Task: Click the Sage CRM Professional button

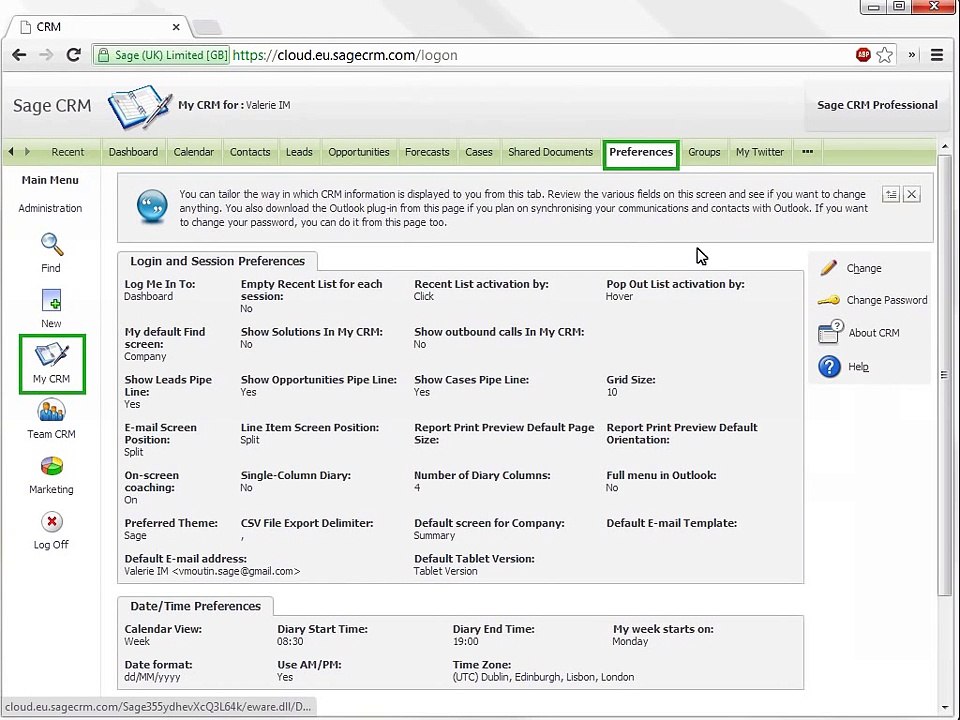Action: tap(877, 105)
